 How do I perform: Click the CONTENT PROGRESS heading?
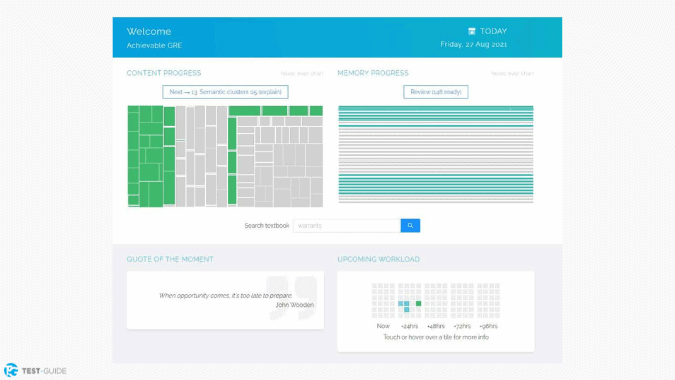coord(164,73)
